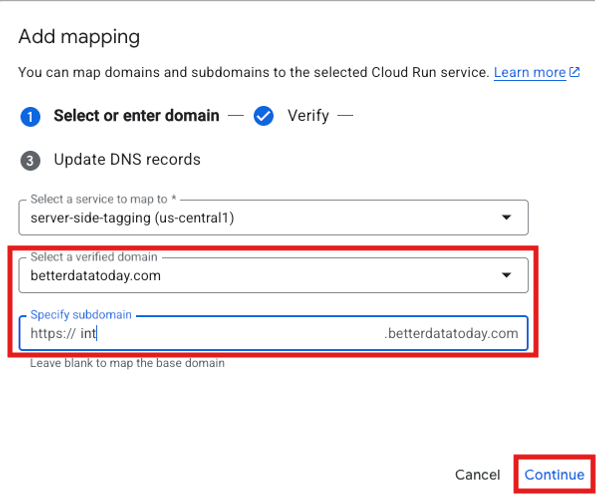Expand service dropdown via its arrow
This screenshot has width=597, height=496.
[506, 217]
